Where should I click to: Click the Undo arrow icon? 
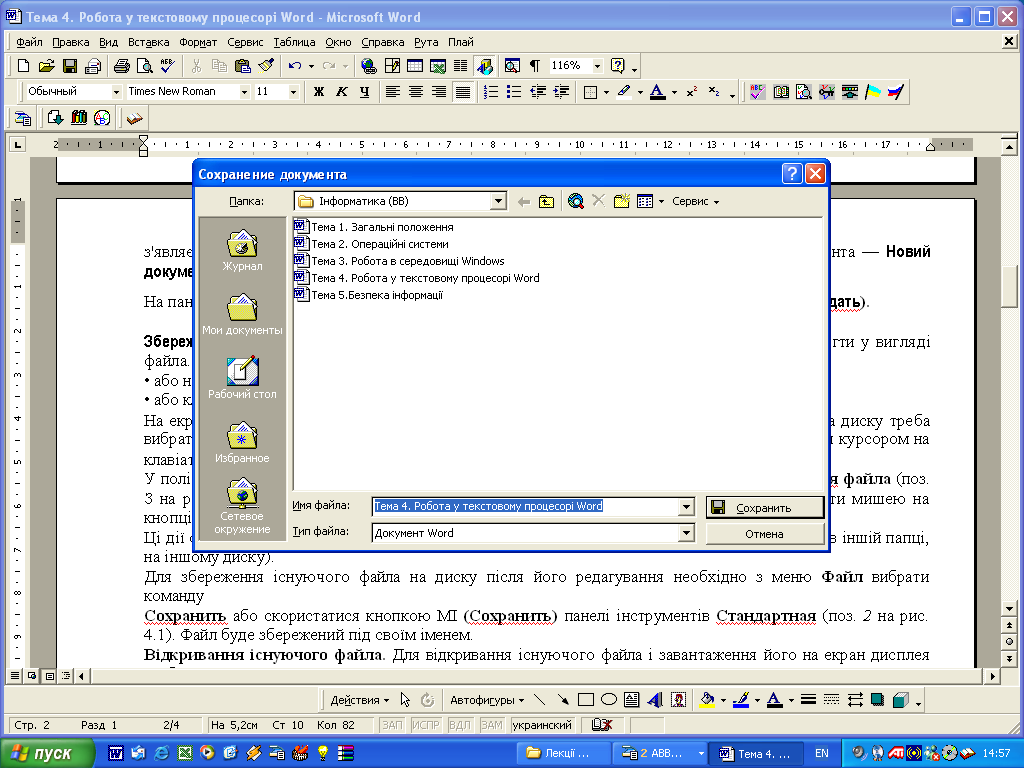pos(295,66)
